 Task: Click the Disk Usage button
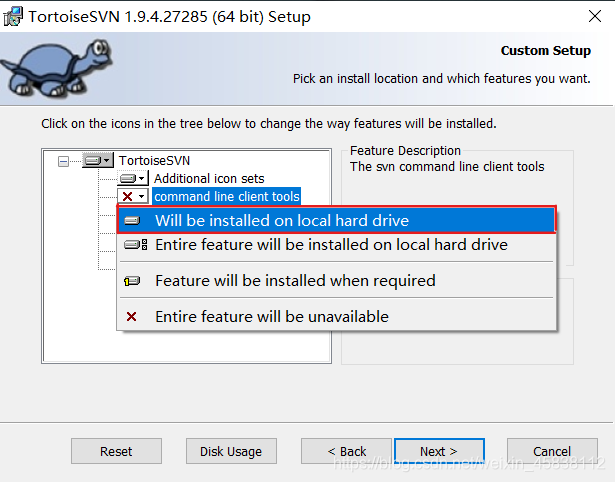tap(231, 451)
